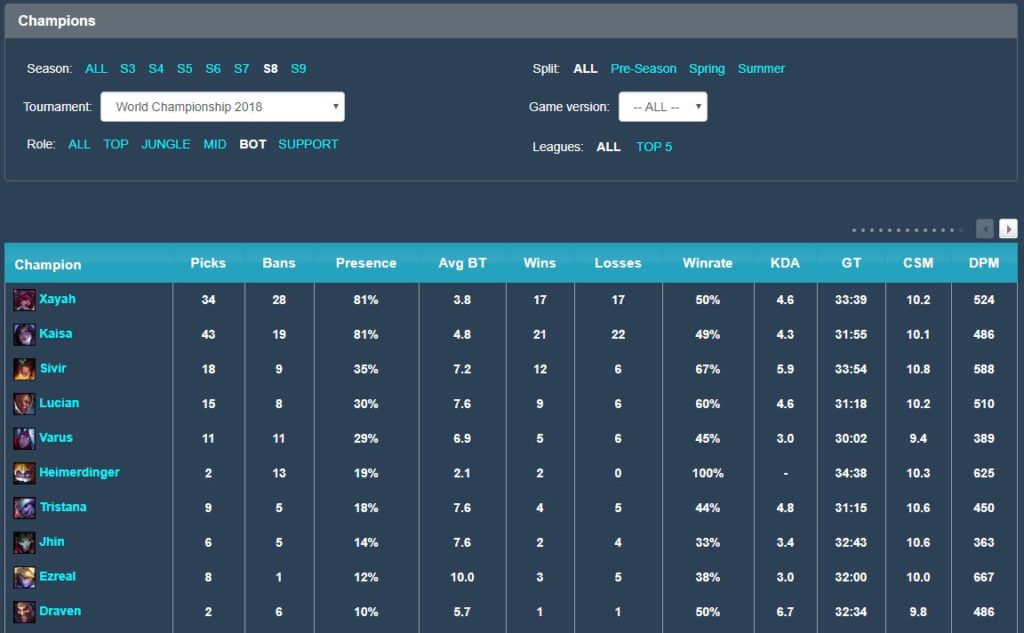
Task: Filter role by JUNGLE
Action: pos(166,144)
